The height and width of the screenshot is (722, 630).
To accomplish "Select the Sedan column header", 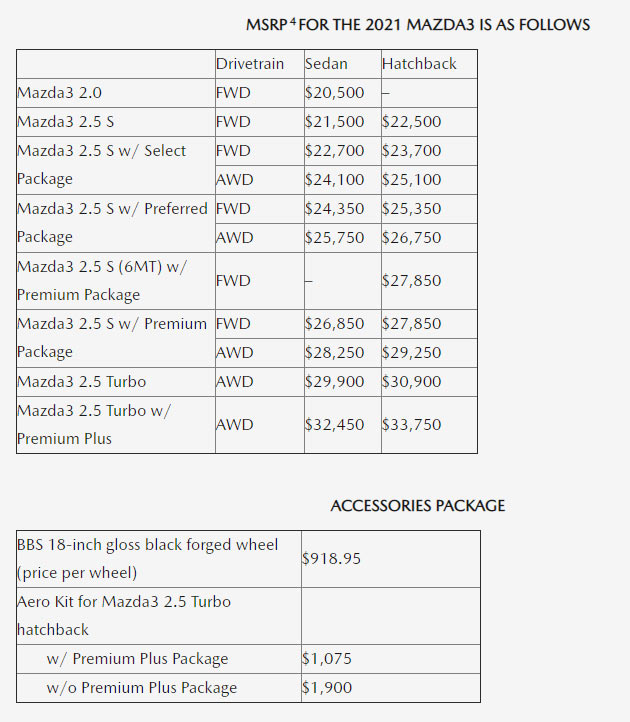I will click(327, 64).
